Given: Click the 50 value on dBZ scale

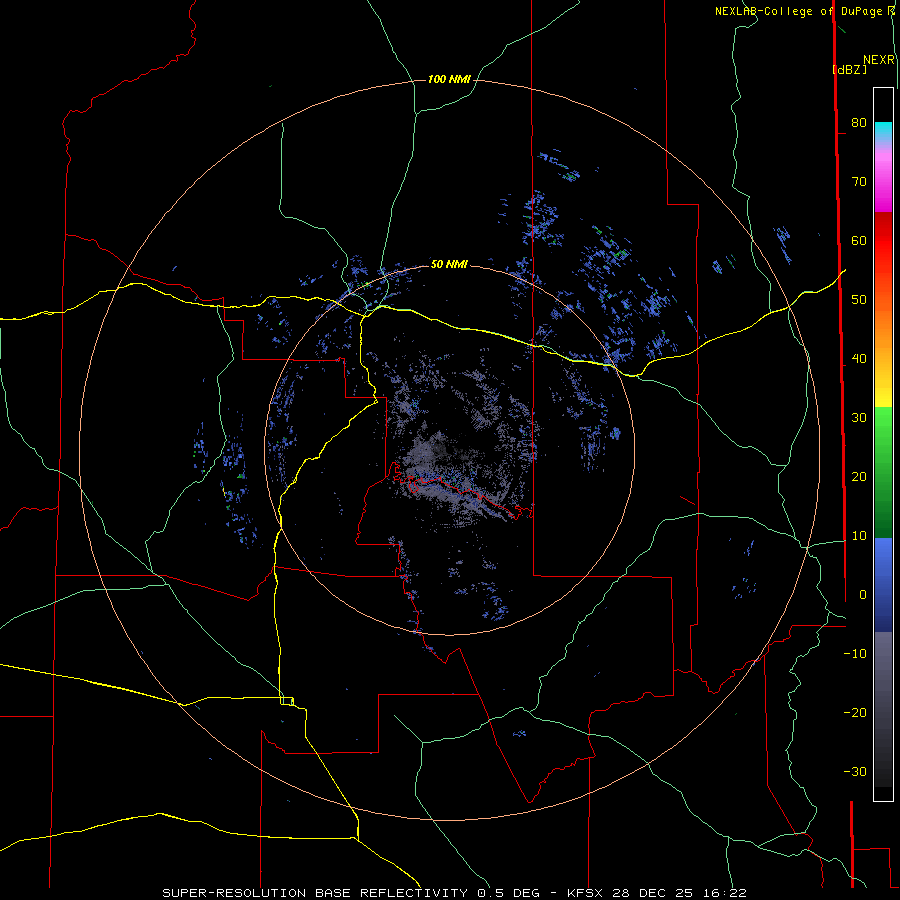Looking at the screenshot, I should point(859,300).
